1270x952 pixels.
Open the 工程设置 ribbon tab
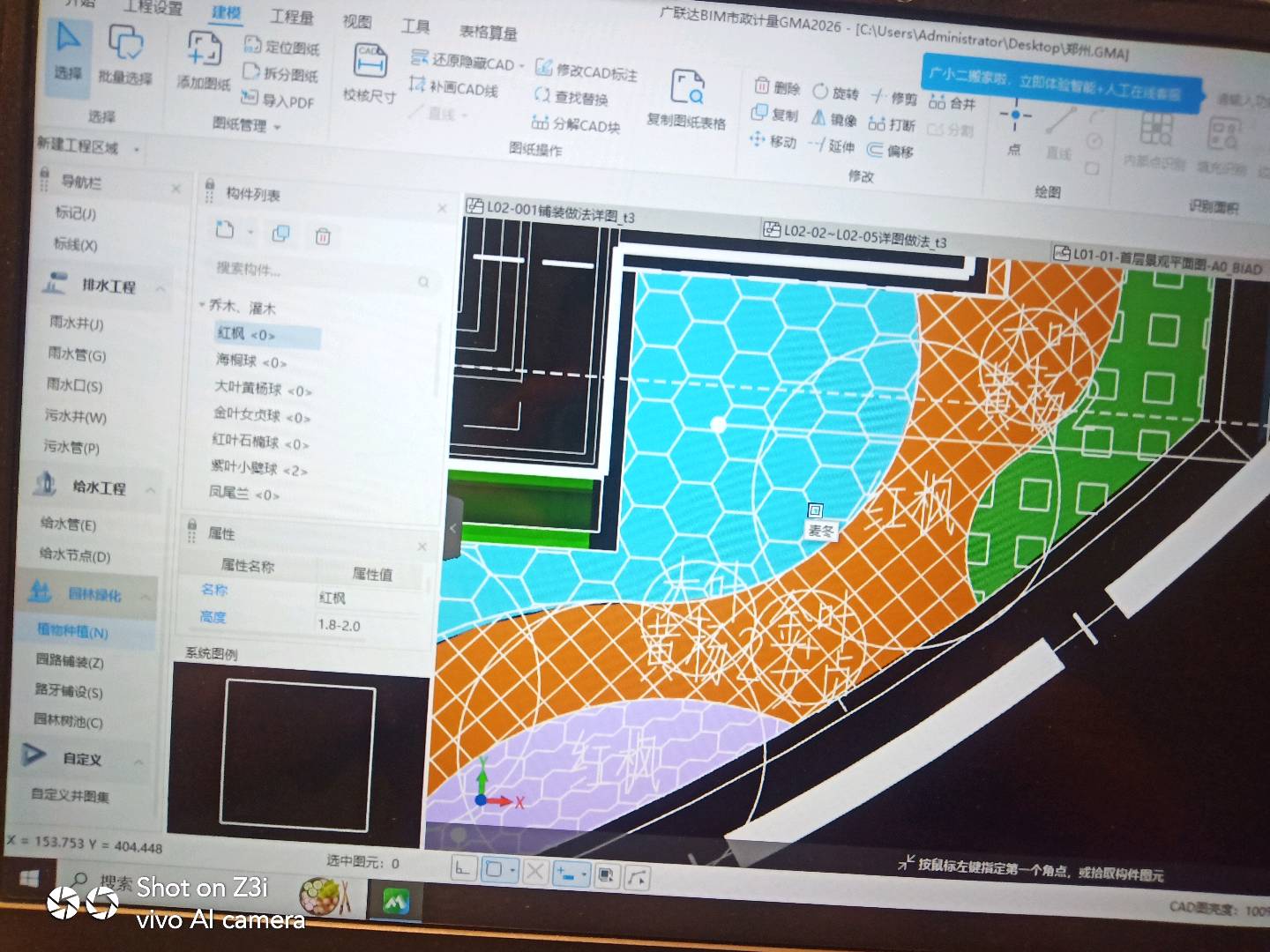pos(153,7)
